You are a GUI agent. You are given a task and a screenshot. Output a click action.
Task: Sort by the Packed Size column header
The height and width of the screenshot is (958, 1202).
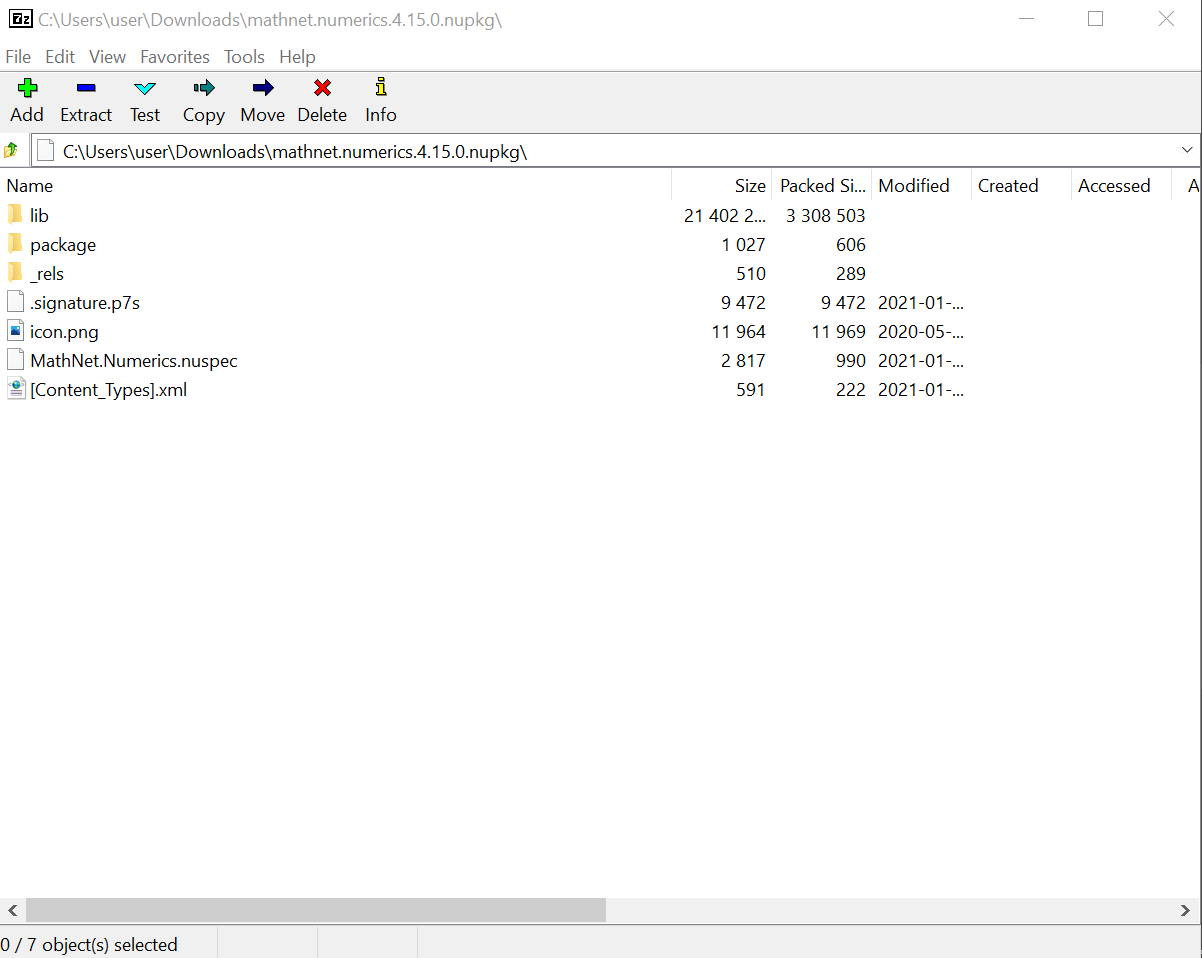pos(822,186)
